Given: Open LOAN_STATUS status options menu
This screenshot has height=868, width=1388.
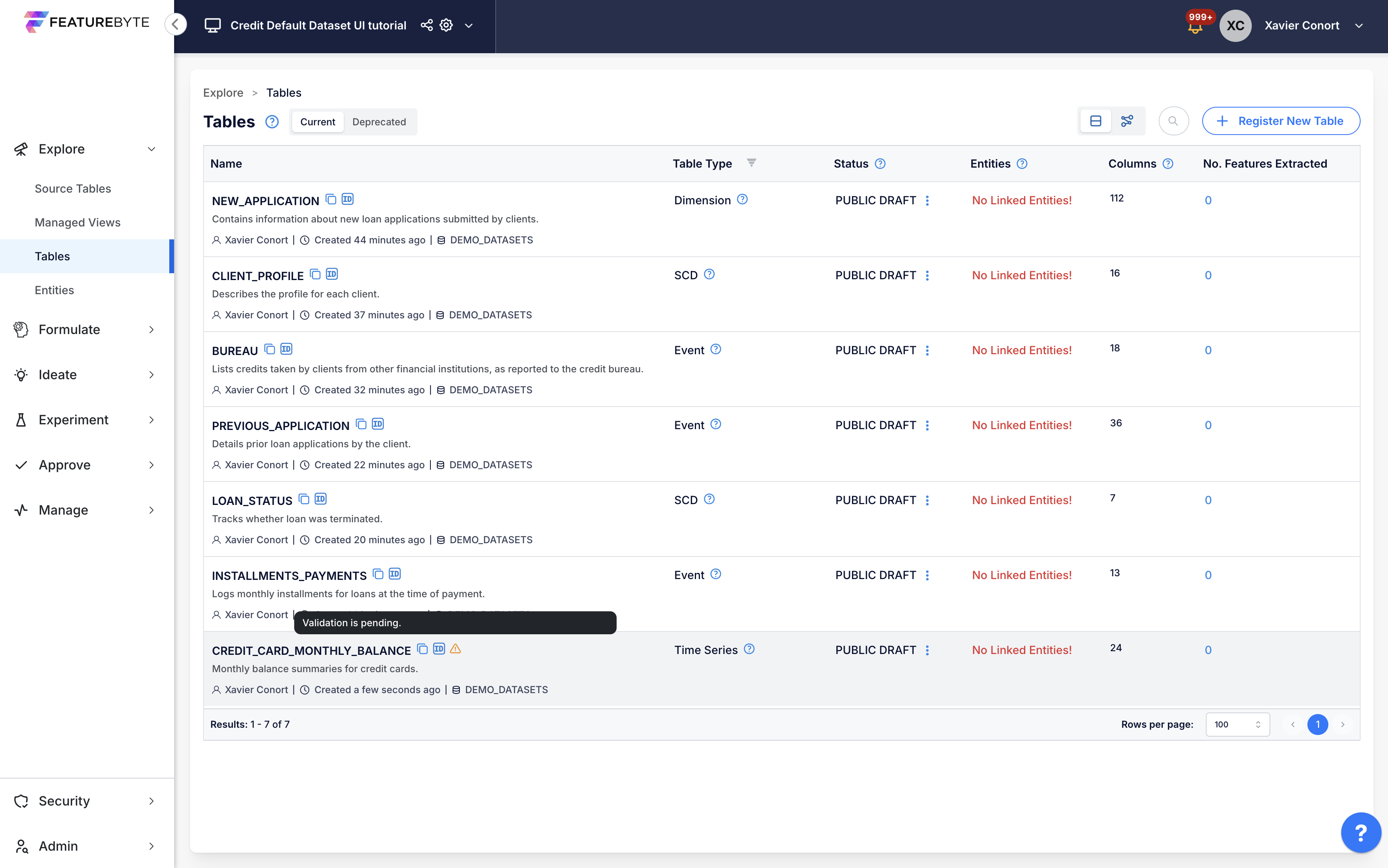Looking at the screenshot, I should tap(927, 500).
